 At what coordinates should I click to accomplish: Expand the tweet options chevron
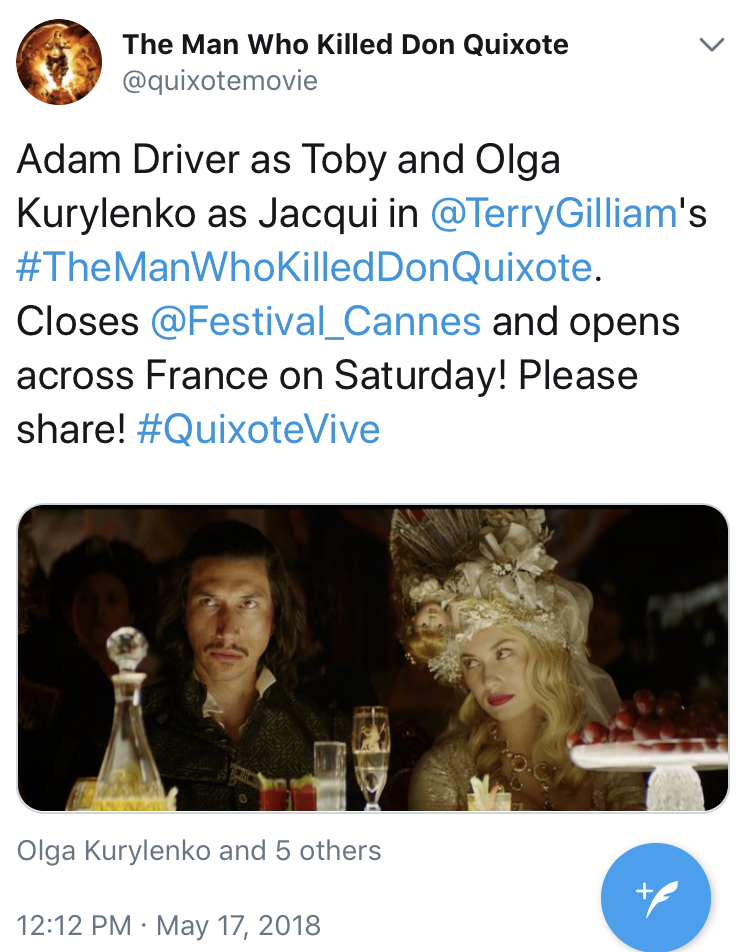point(711,45)
